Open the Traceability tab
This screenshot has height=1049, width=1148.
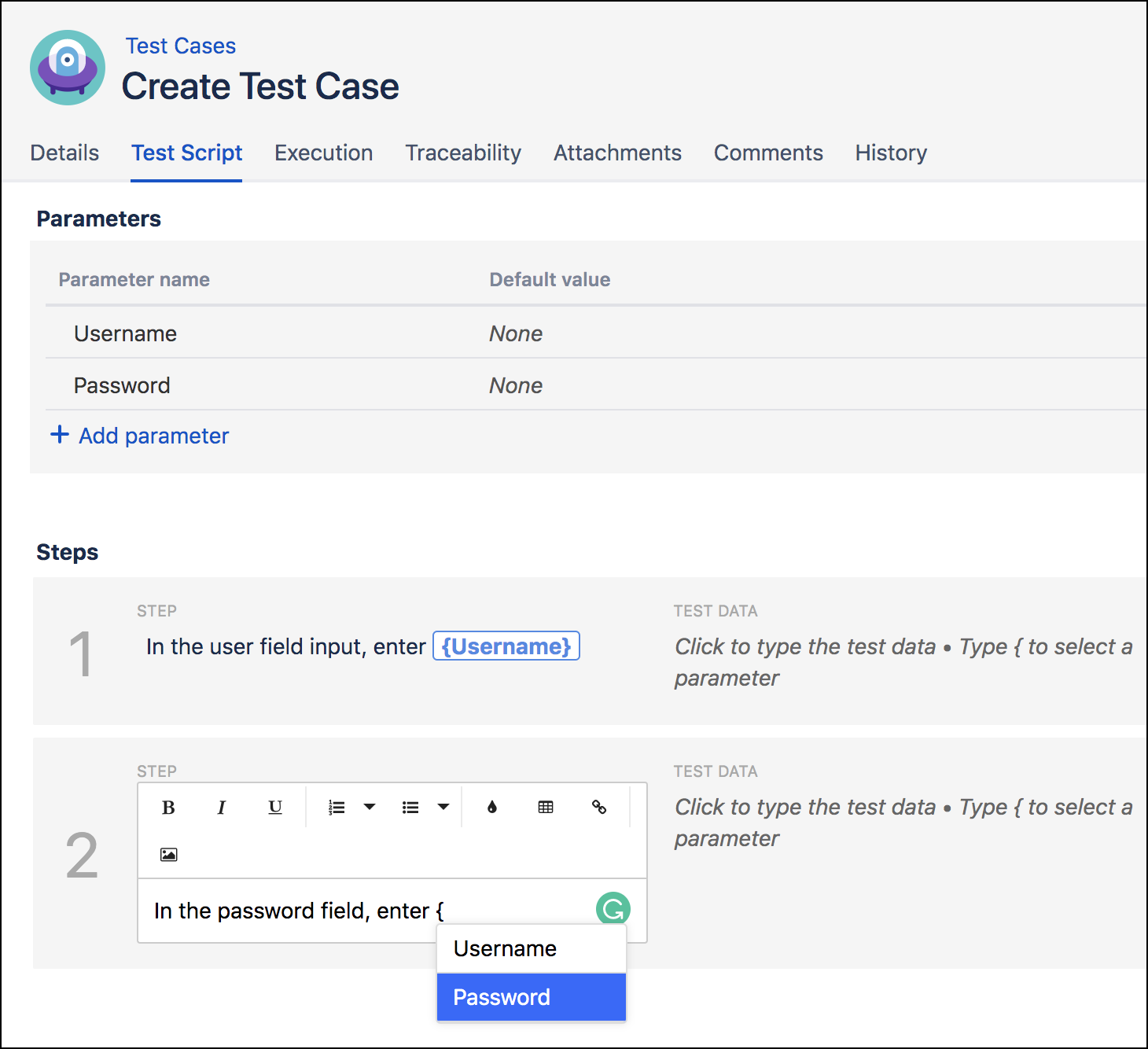tap(463, 153)
